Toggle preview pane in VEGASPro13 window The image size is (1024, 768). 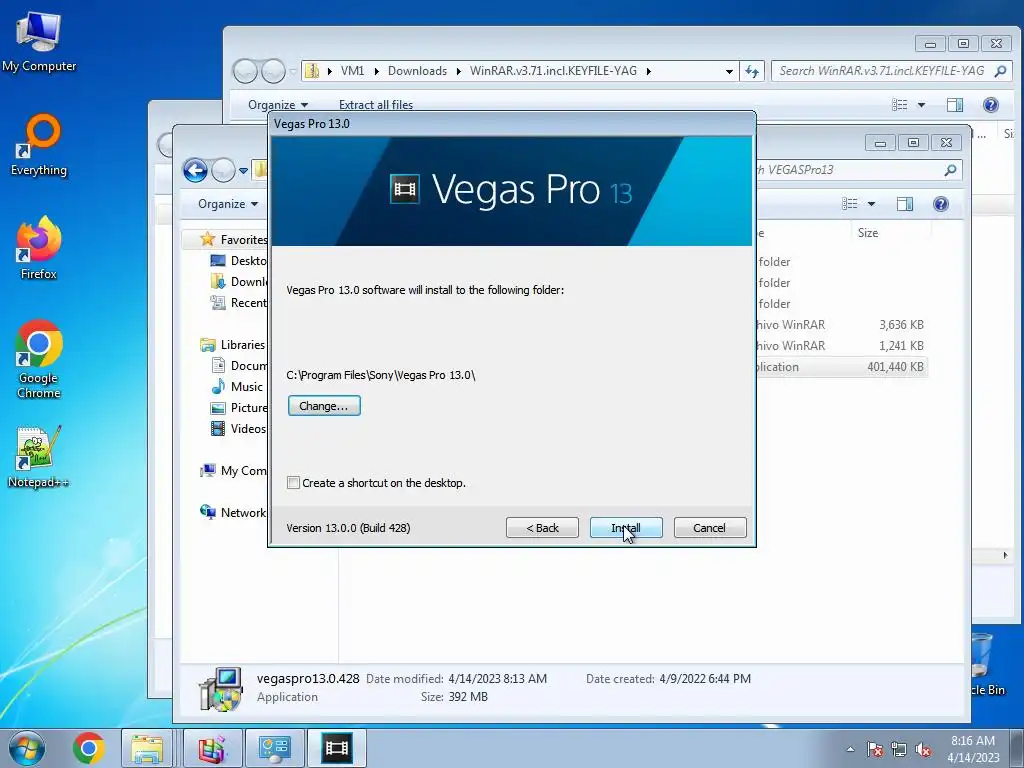point(904,204)
